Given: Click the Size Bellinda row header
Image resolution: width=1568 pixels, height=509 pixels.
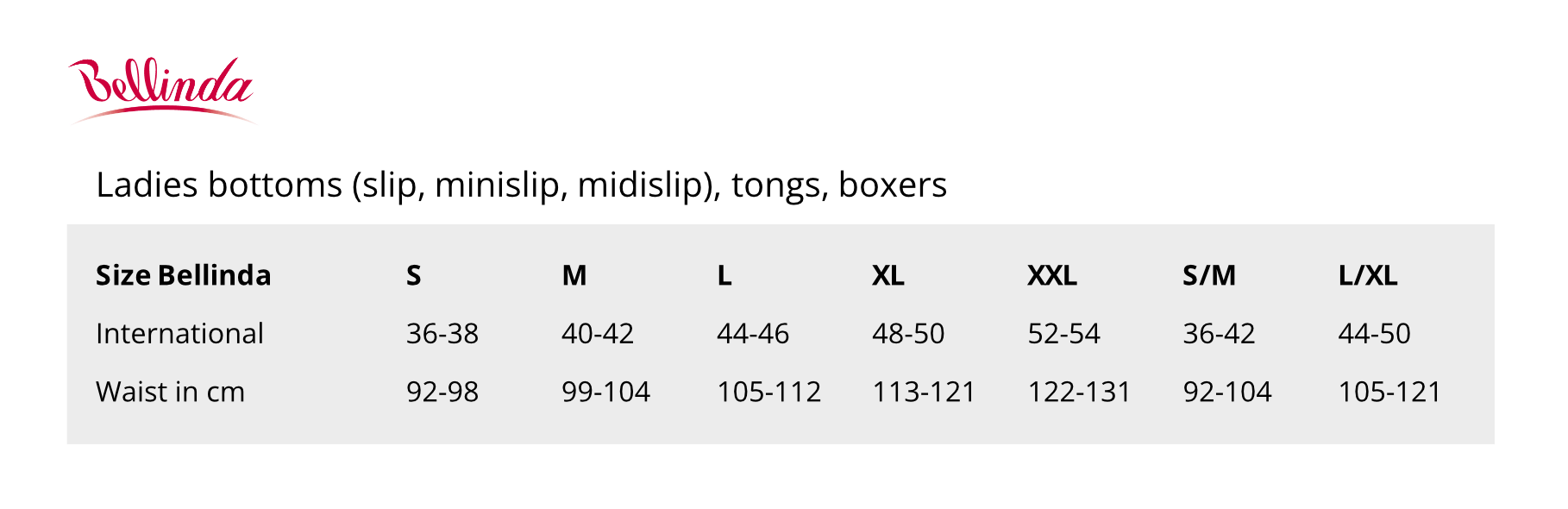Looking at the screenshot, I should pos(184,275).
